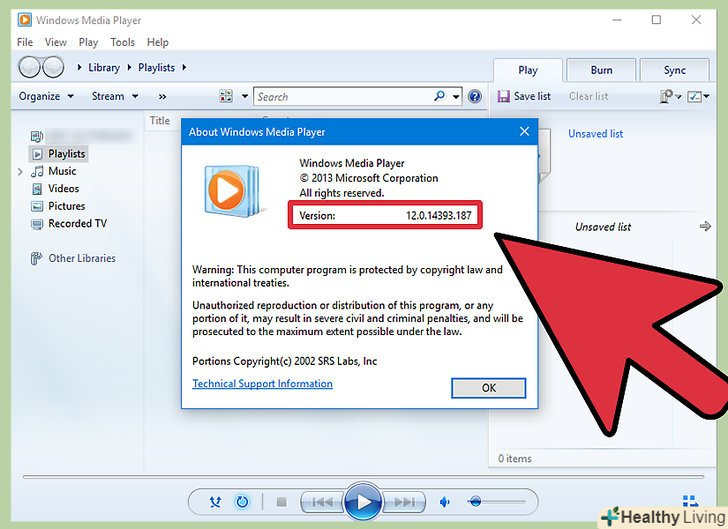This screenshot has height=529, width=728.
Task: Click the Previous track button
Action: click(323, 502)
